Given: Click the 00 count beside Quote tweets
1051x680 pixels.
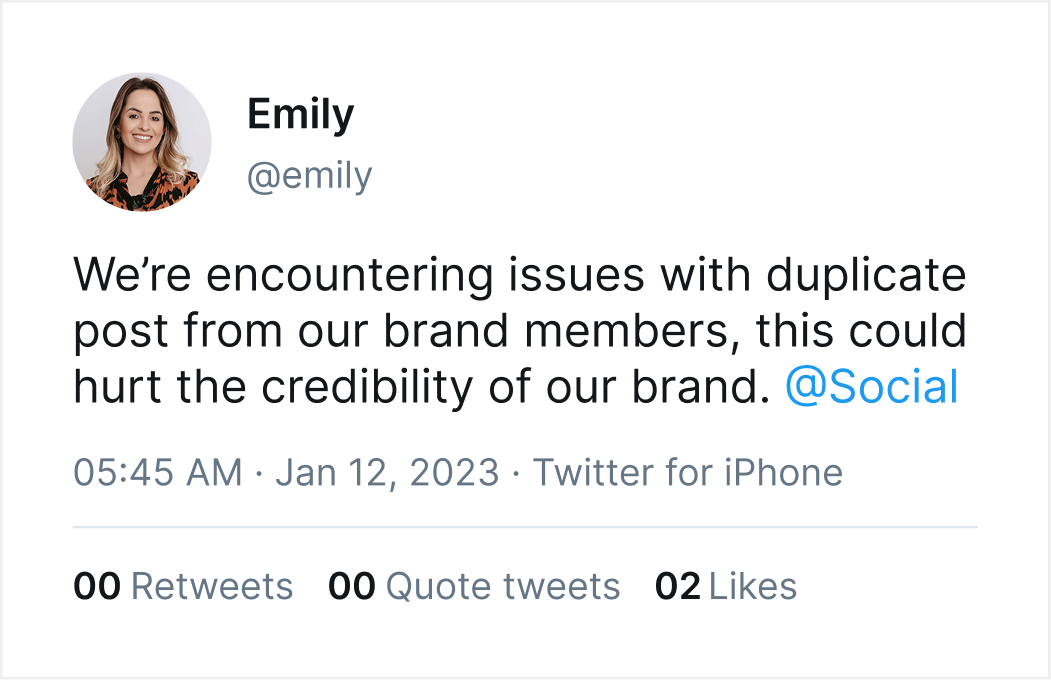Looking at the screenshot, I should pyautogui.click(x=351, y=586).
